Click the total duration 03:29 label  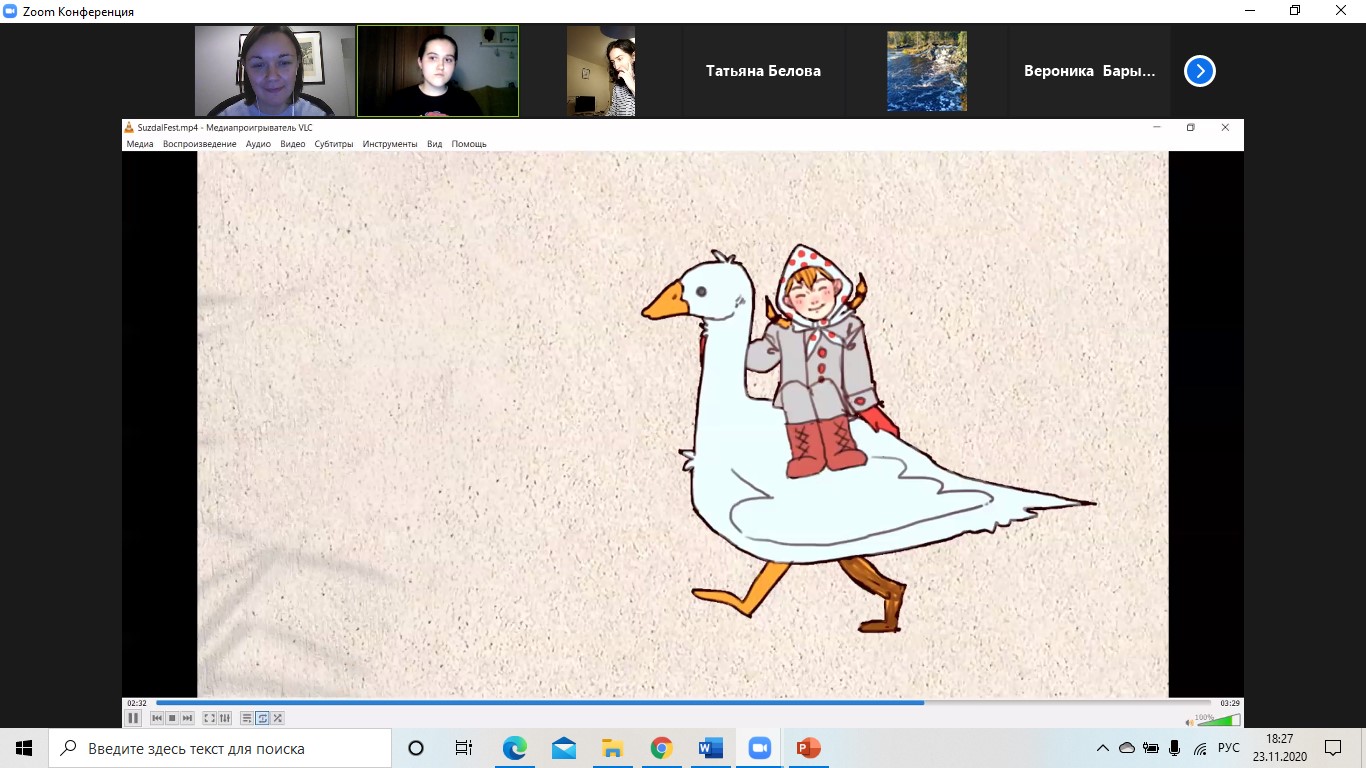tap(1230, 703)
